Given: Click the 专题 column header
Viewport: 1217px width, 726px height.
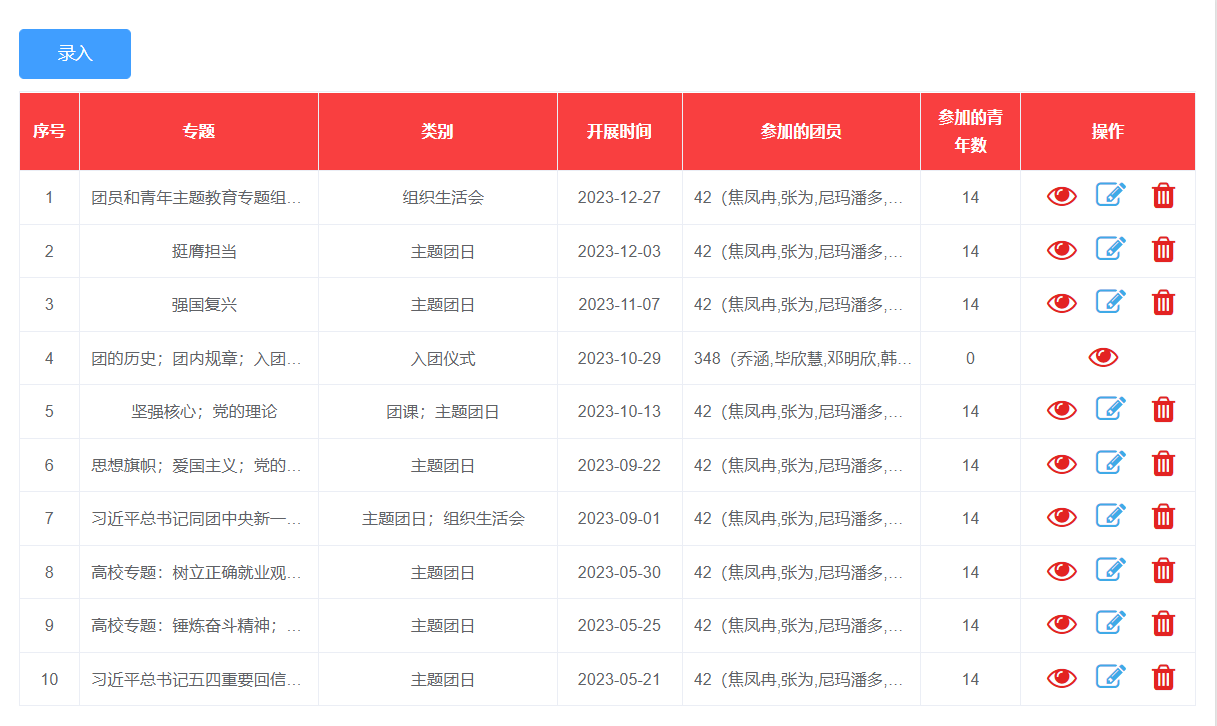Looking at the screenshot, I should coord(198,132).
